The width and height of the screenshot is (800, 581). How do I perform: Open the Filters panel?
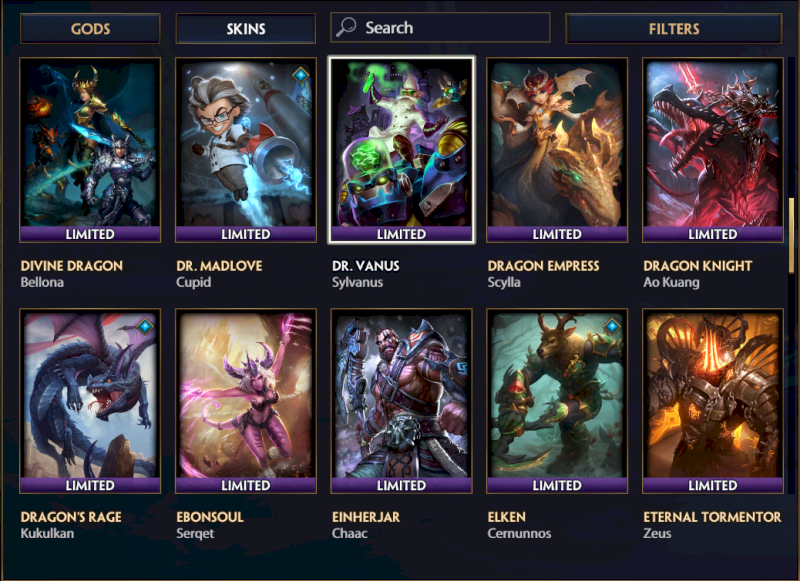674,29
